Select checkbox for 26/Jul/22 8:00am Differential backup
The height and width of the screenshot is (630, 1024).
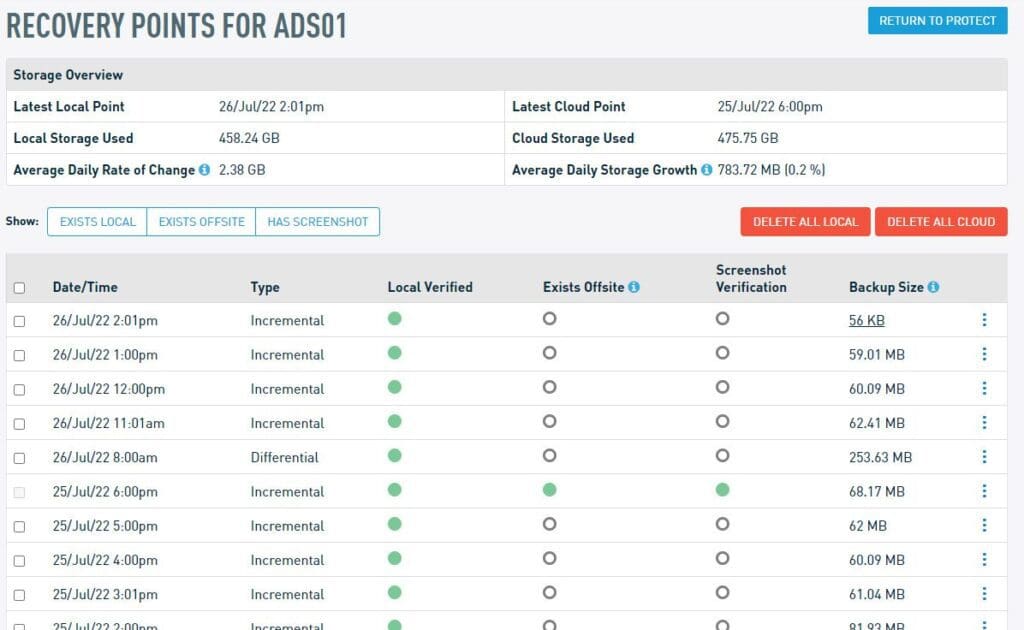pos(20,458)
